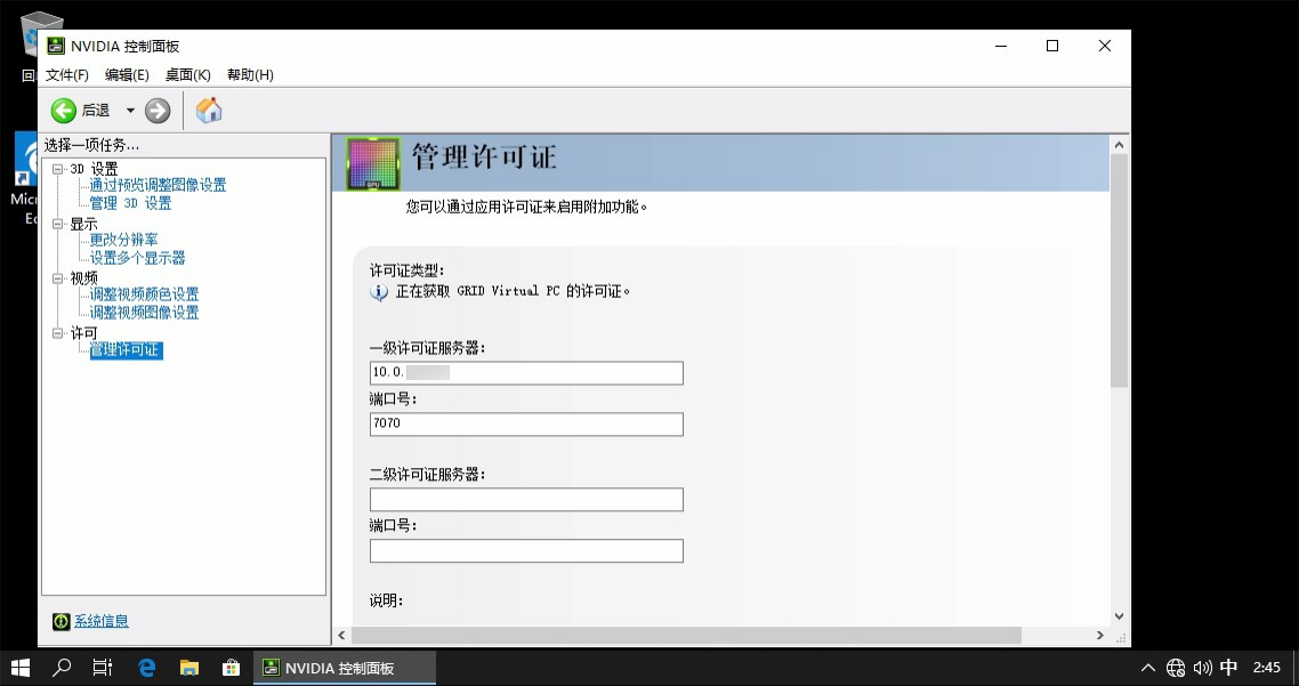Open File Explorer from the taskbar
Screen dimensions: 1299x686
(x=189, y=668)
